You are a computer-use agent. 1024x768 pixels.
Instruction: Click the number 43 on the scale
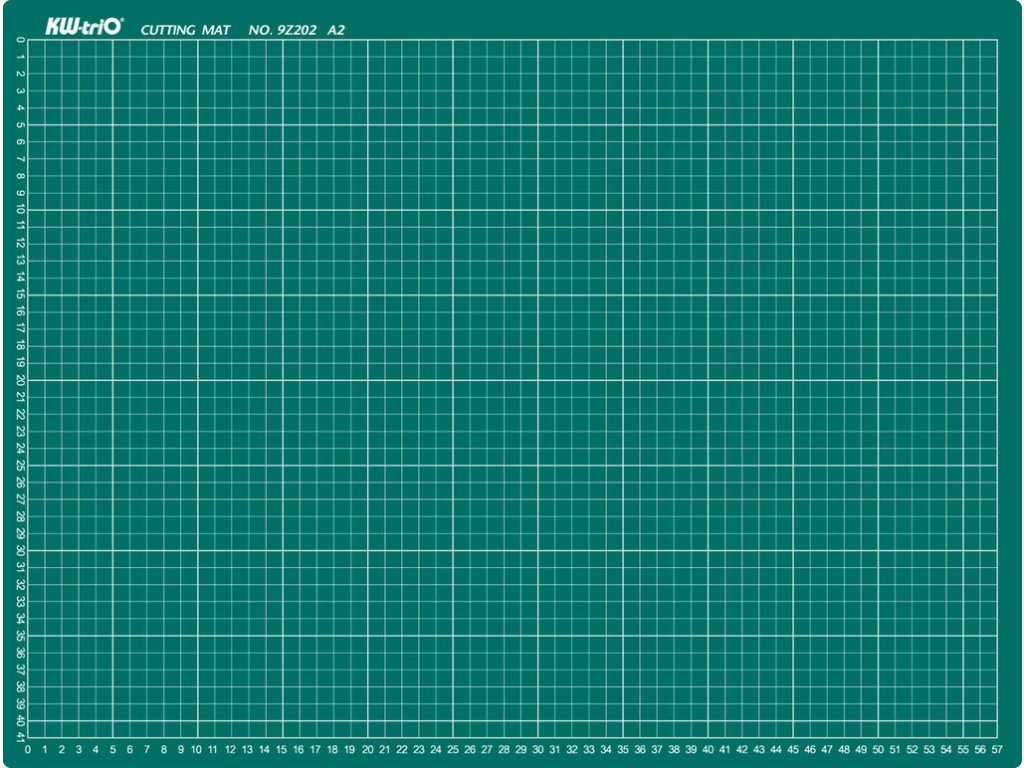click(x=759, y=750)
